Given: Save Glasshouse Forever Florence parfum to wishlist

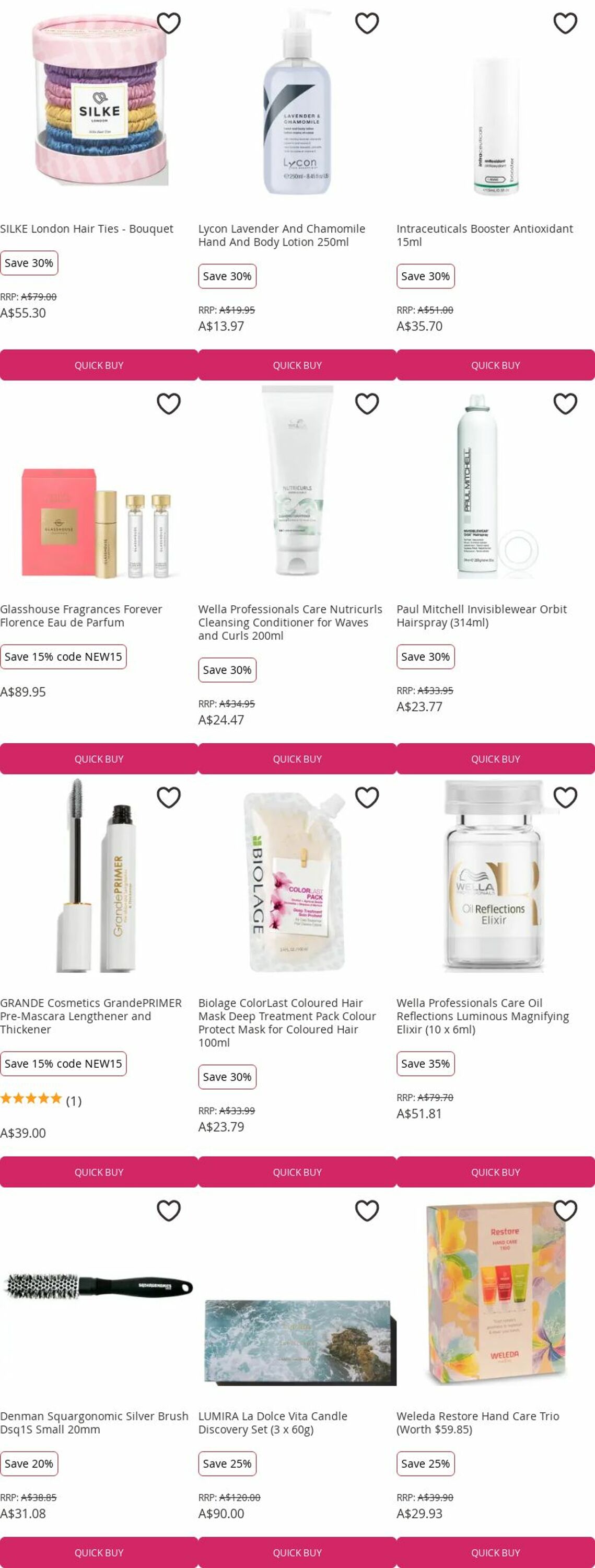Looking at the screenshot, I should 169,403.
